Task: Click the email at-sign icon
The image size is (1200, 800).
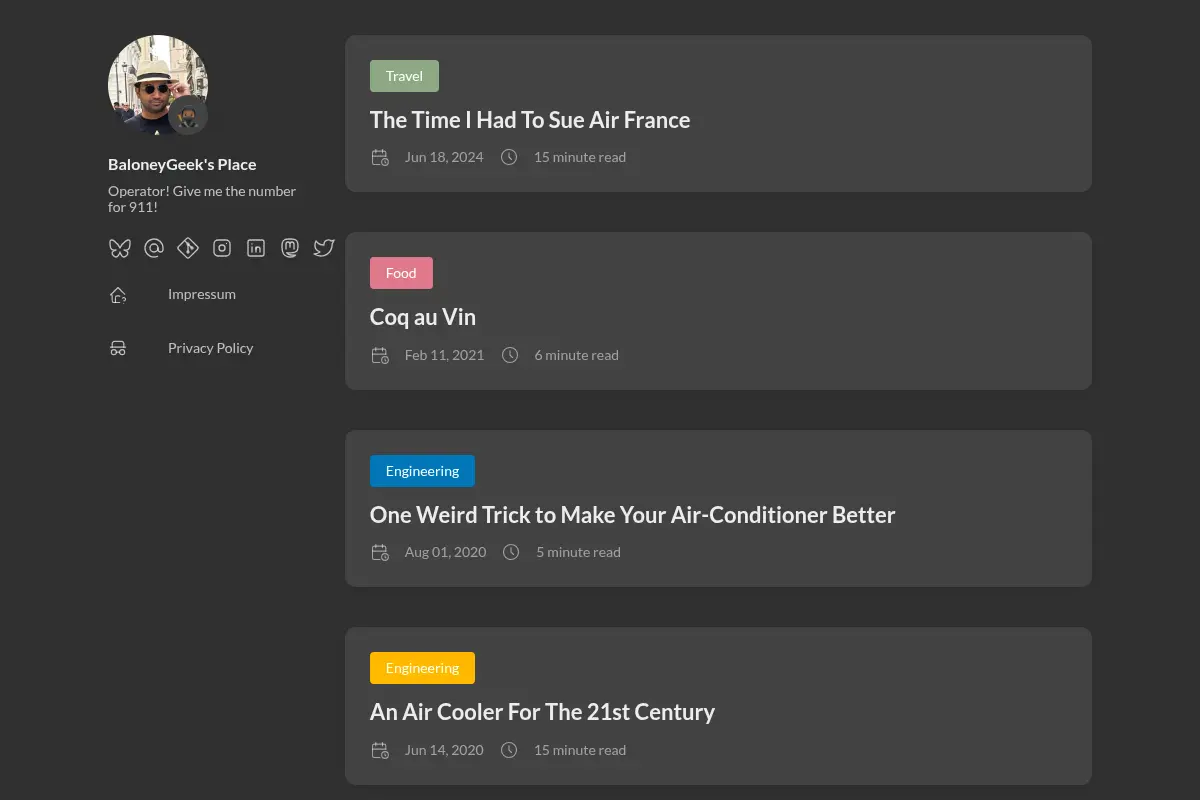Action: 154,248
